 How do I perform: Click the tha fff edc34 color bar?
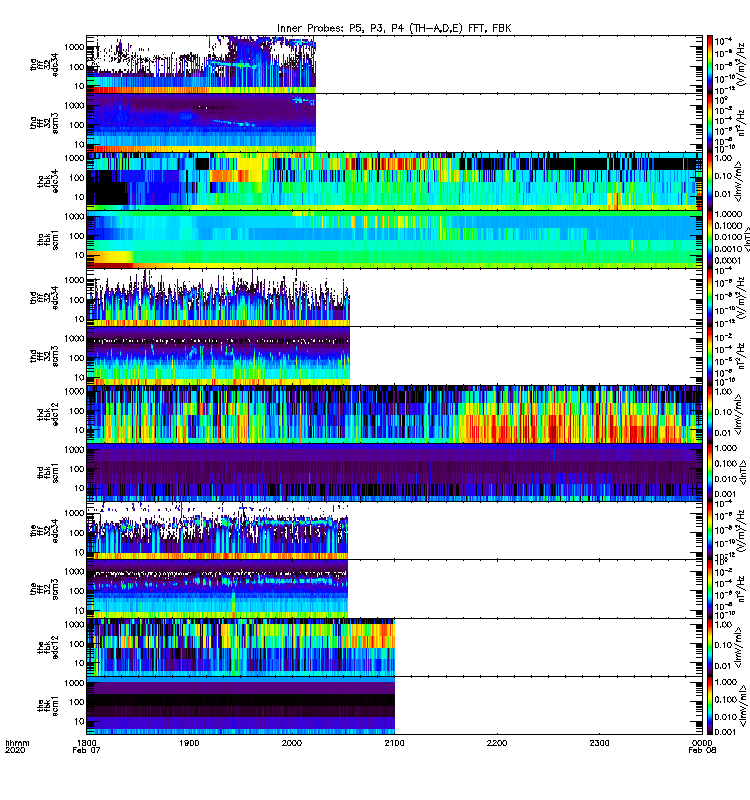pyautogui.click(x=710, y=64)
